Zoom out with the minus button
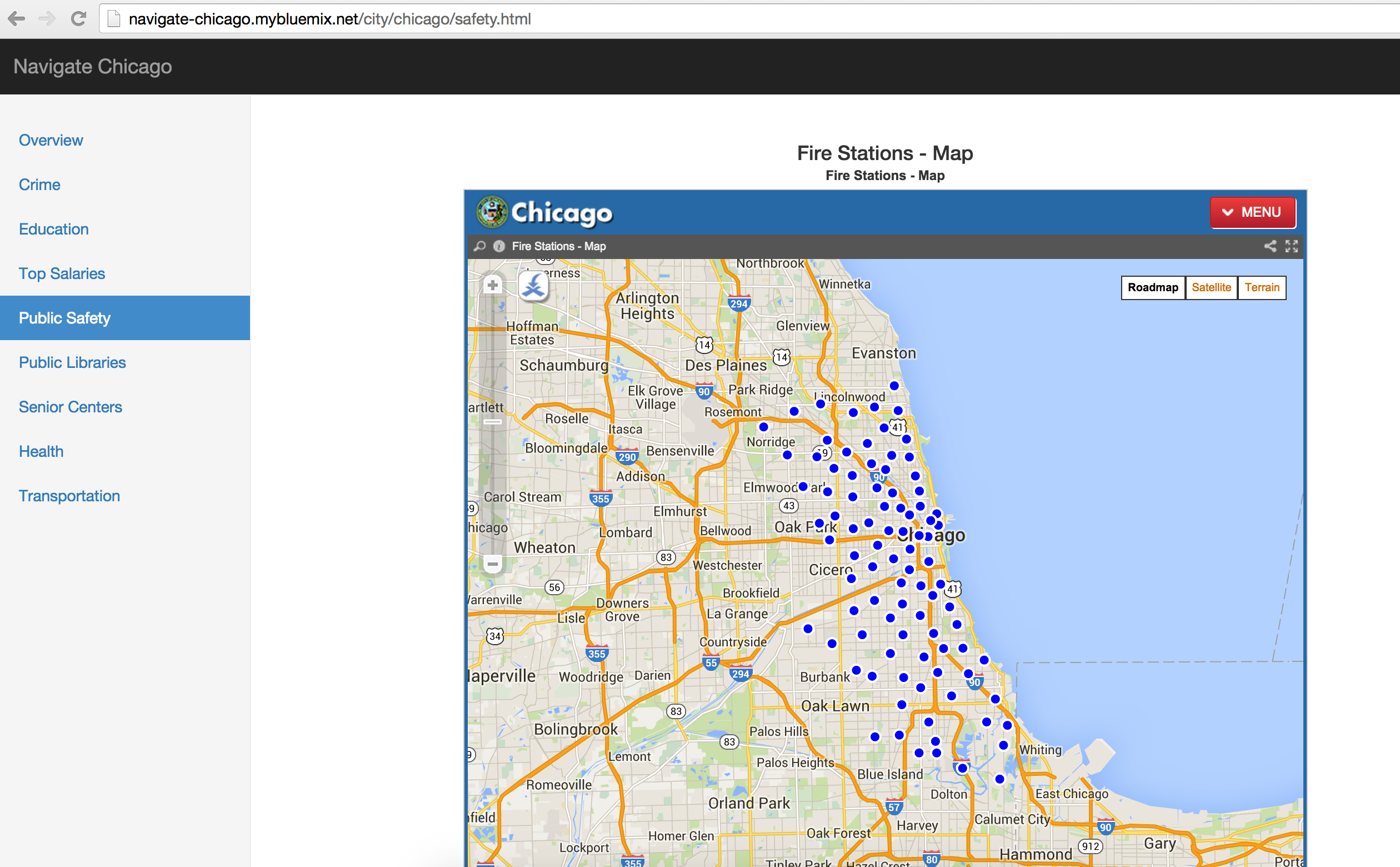Viewport: 1400px width, 867px height. [x=492, y=563]
